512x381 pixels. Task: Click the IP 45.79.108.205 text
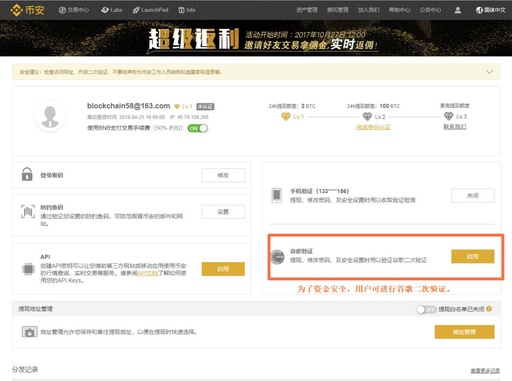(x=189, y=117)
